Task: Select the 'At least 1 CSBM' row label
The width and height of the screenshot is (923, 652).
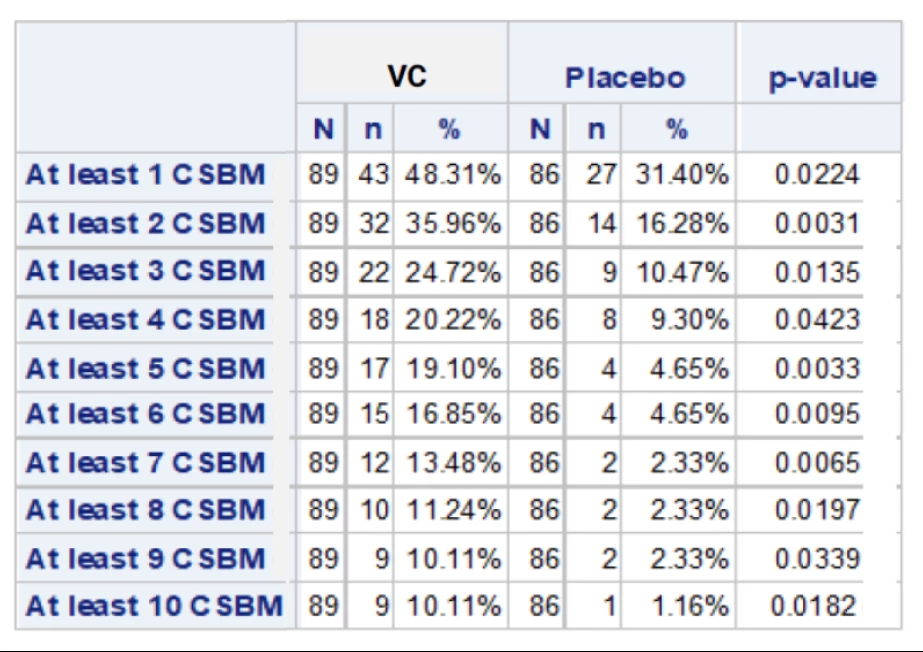Action: coord(146,175)
